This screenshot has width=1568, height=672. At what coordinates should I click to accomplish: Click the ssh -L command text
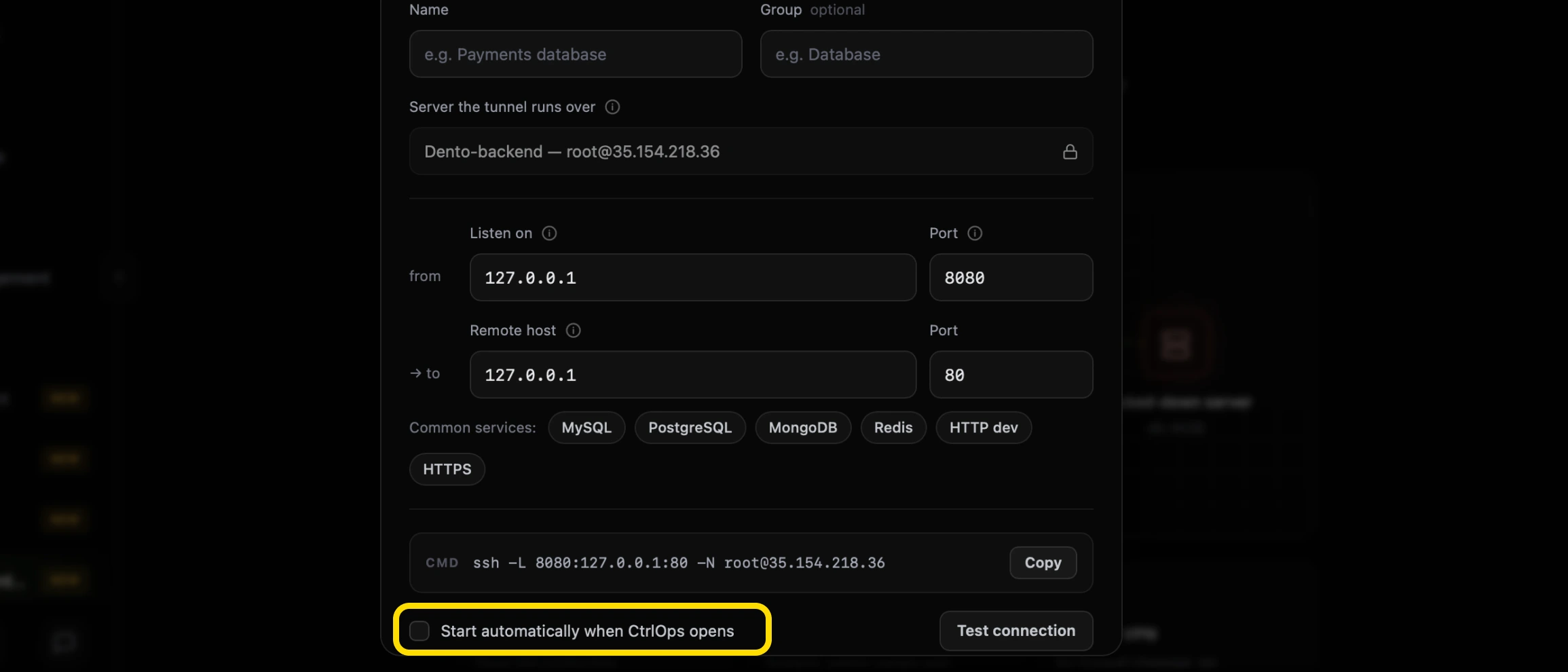coord(679,563)
